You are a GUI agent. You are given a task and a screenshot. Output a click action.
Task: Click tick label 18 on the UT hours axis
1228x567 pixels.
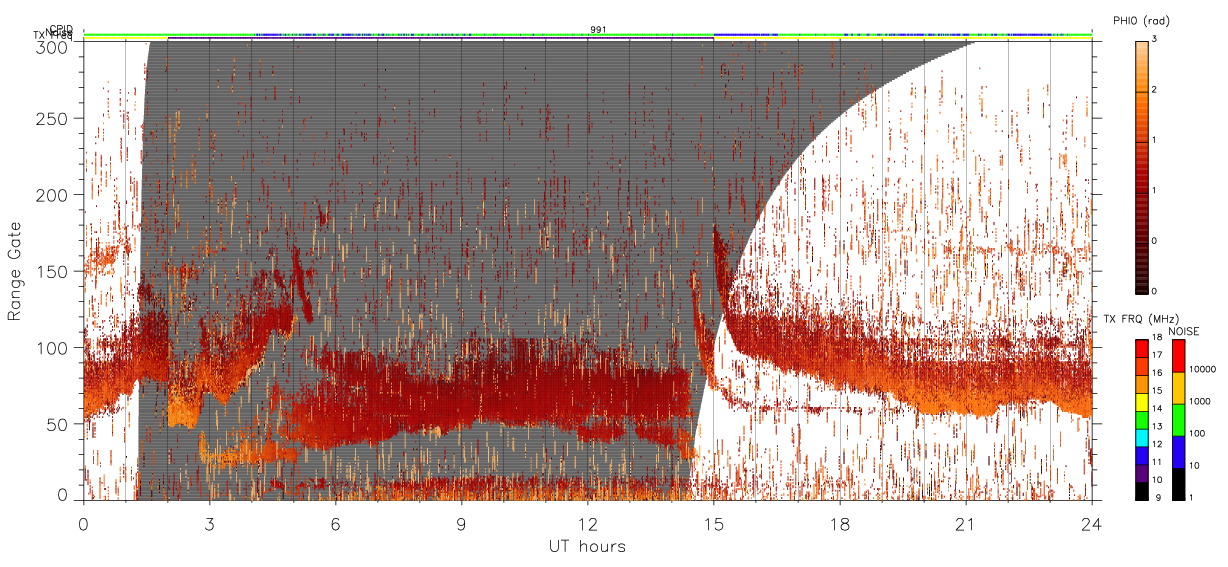pyautogui.click(x=839, y=524)
